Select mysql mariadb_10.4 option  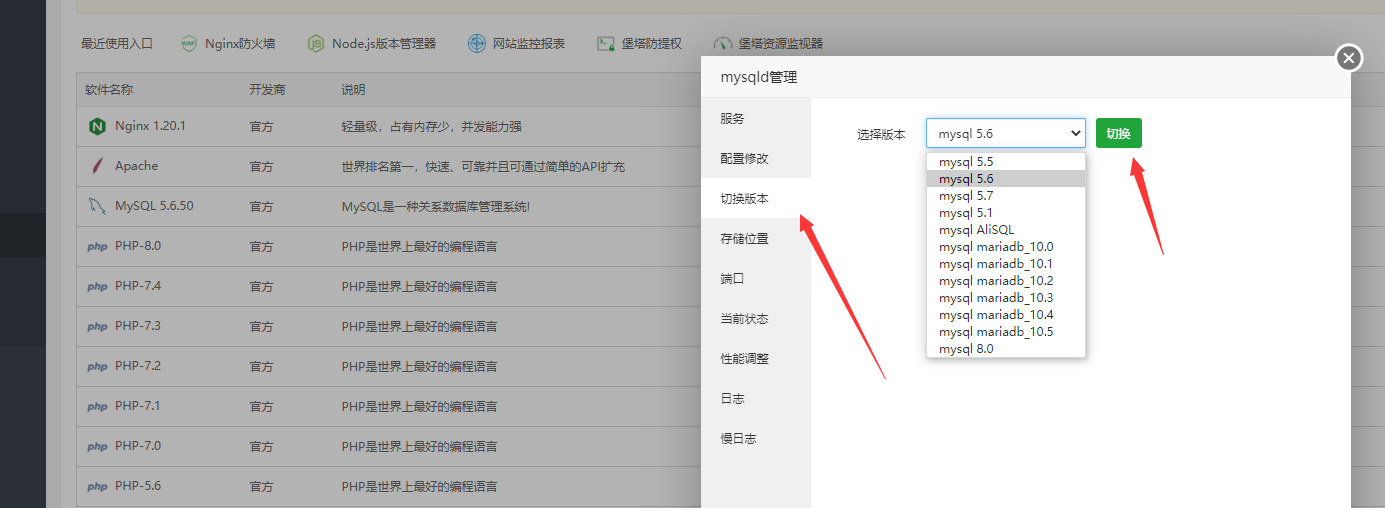tap(1006, 314)
